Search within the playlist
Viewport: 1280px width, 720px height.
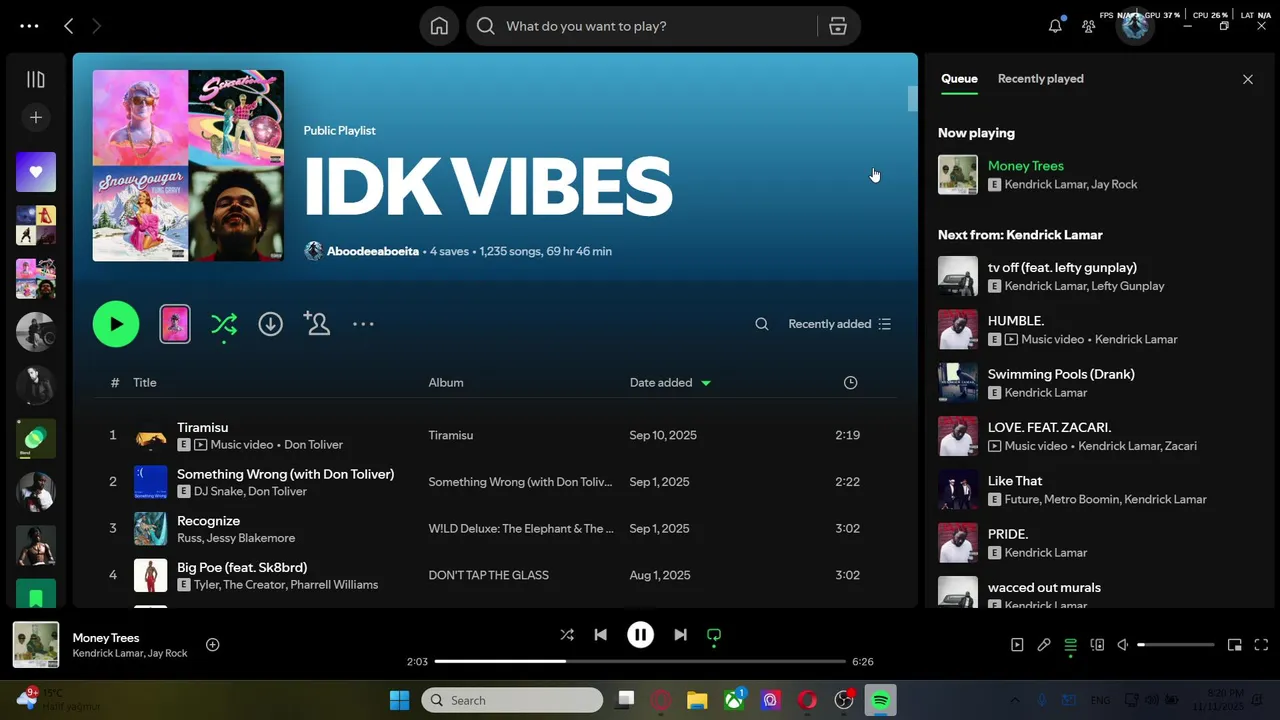pos(762,324)
